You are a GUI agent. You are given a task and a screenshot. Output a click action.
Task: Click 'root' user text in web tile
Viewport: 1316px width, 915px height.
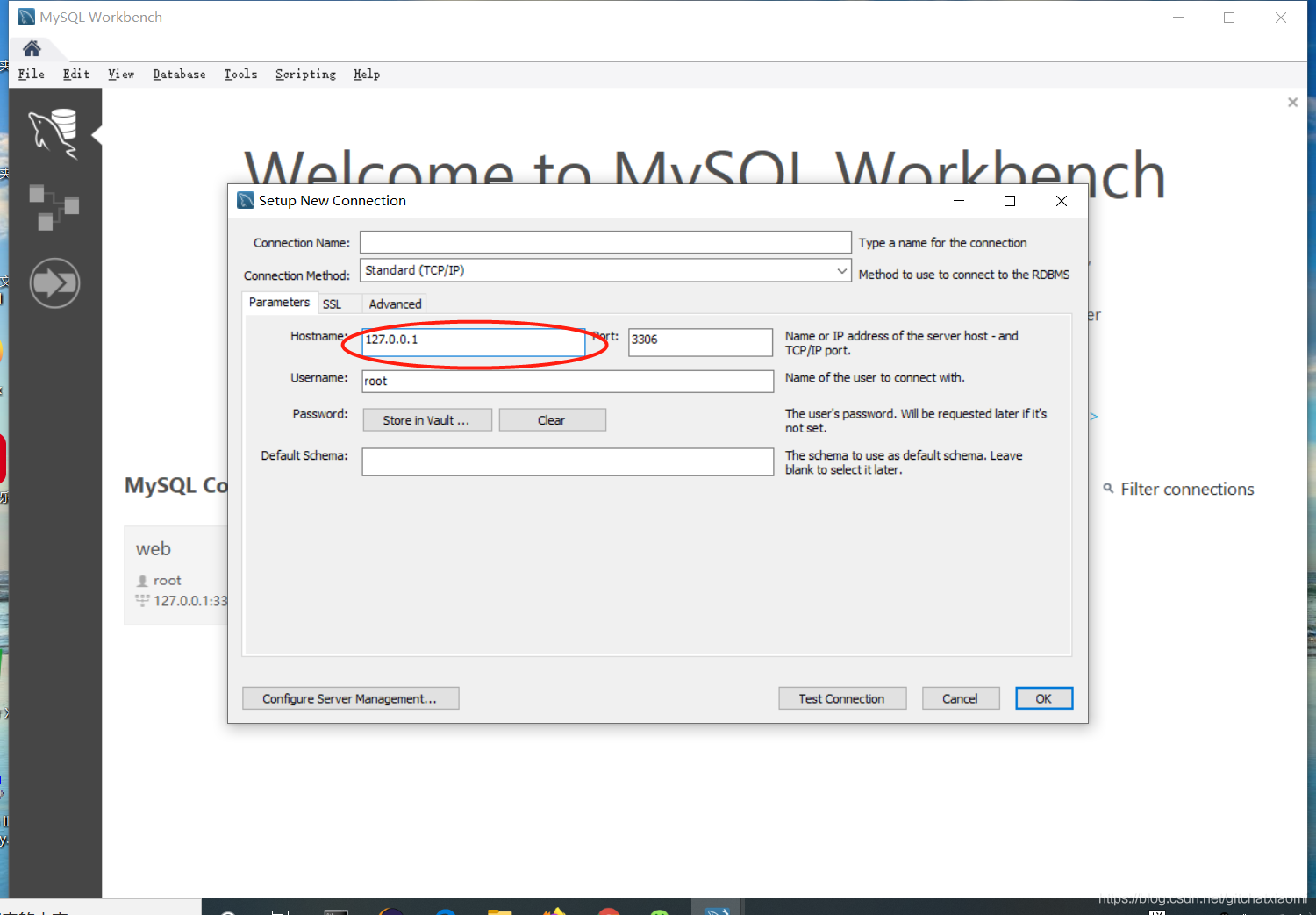(167, 581)
